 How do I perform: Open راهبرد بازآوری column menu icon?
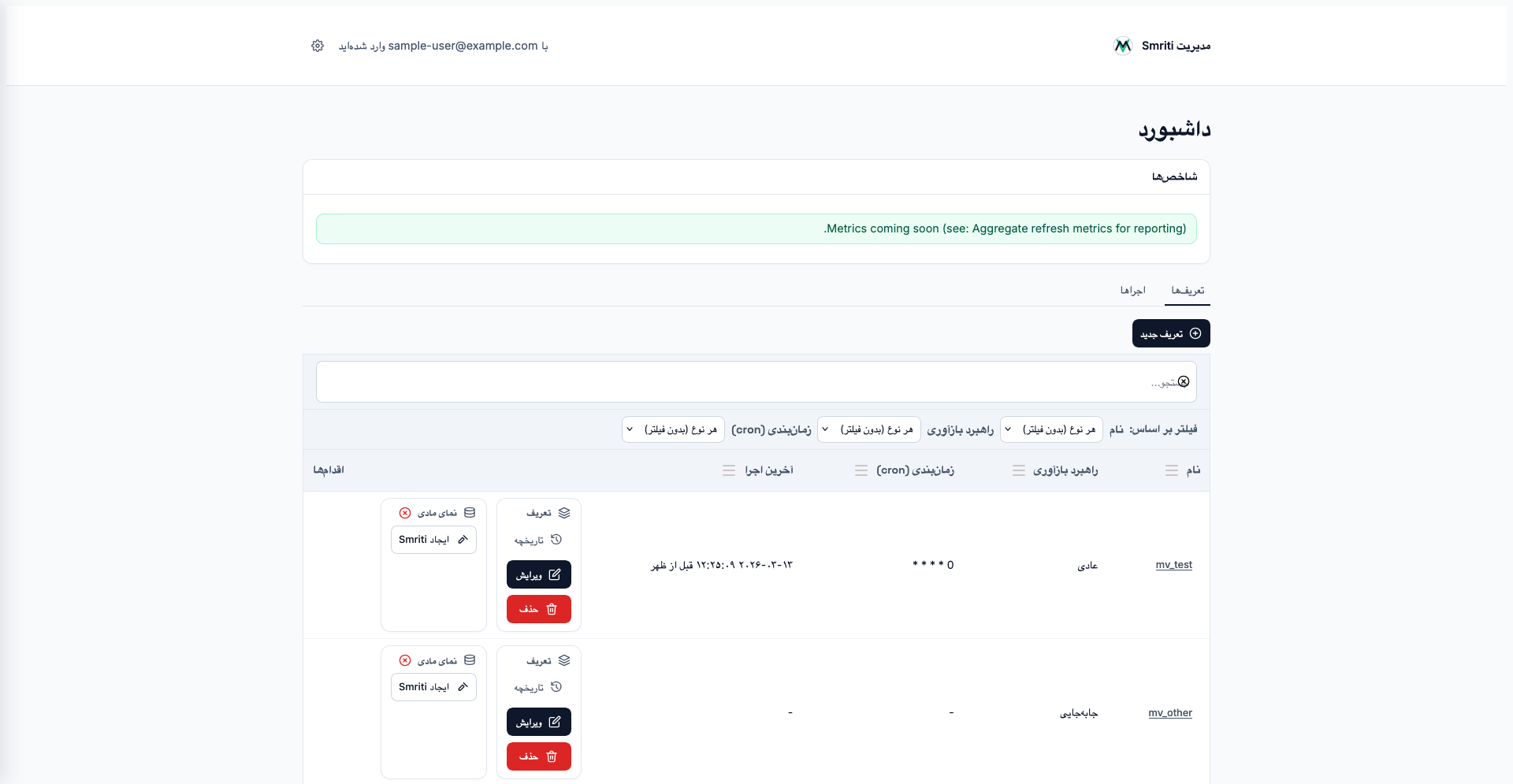(x=1019, y=470)
